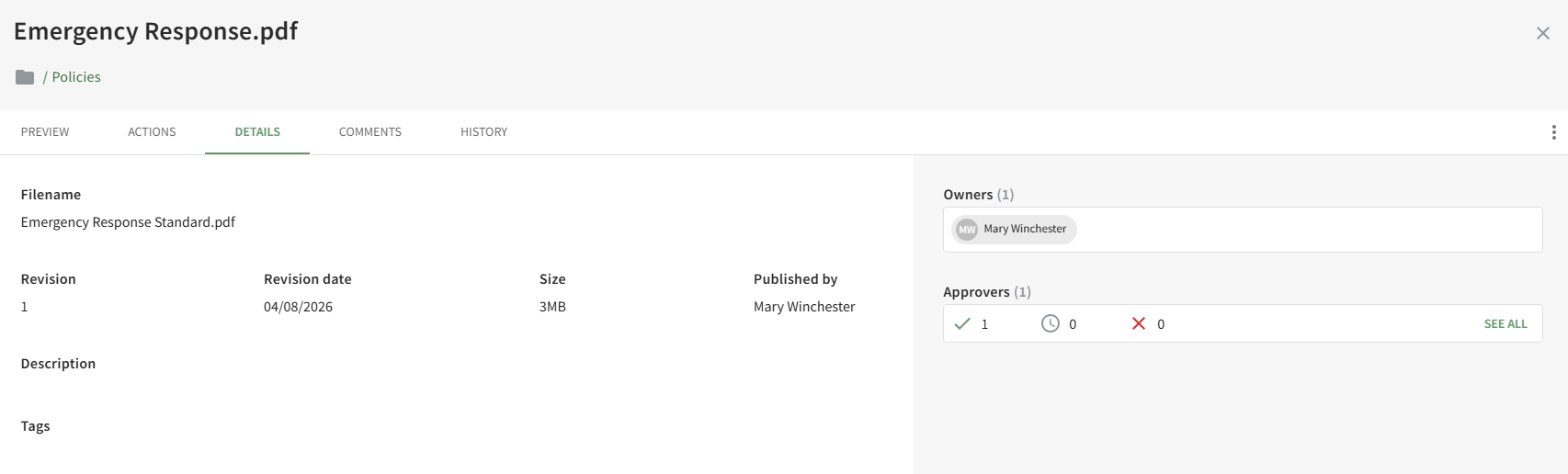The height and width of the screenshot is (474, 1568).
Task: View the History tab
Action: pos(483,132)
